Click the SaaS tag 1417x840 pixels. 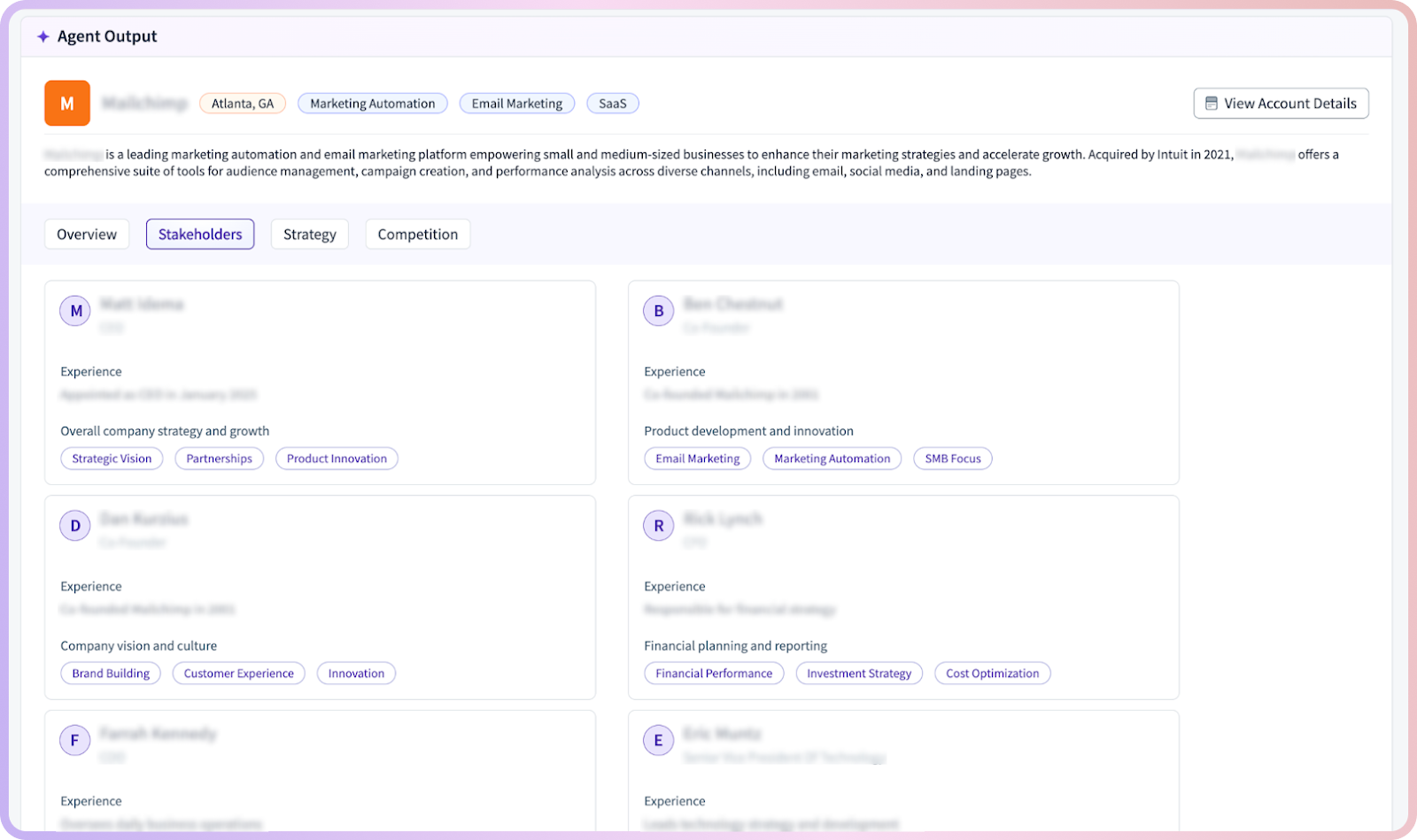[613, 104]
